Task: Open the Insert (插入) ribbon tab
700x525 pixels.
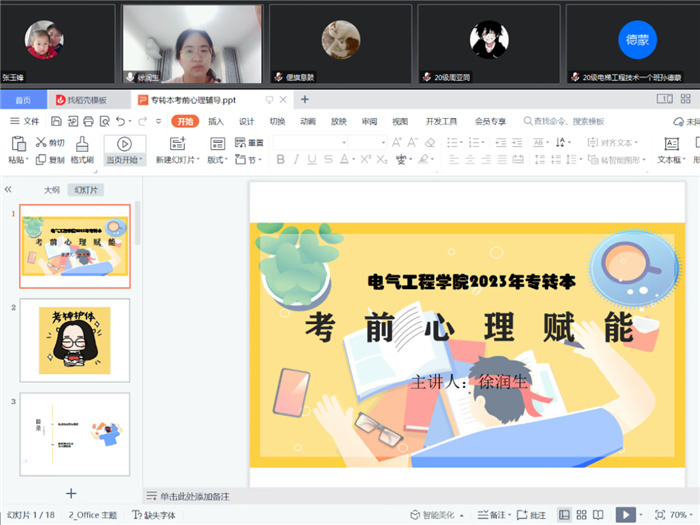Action: [x=216, y=121]
